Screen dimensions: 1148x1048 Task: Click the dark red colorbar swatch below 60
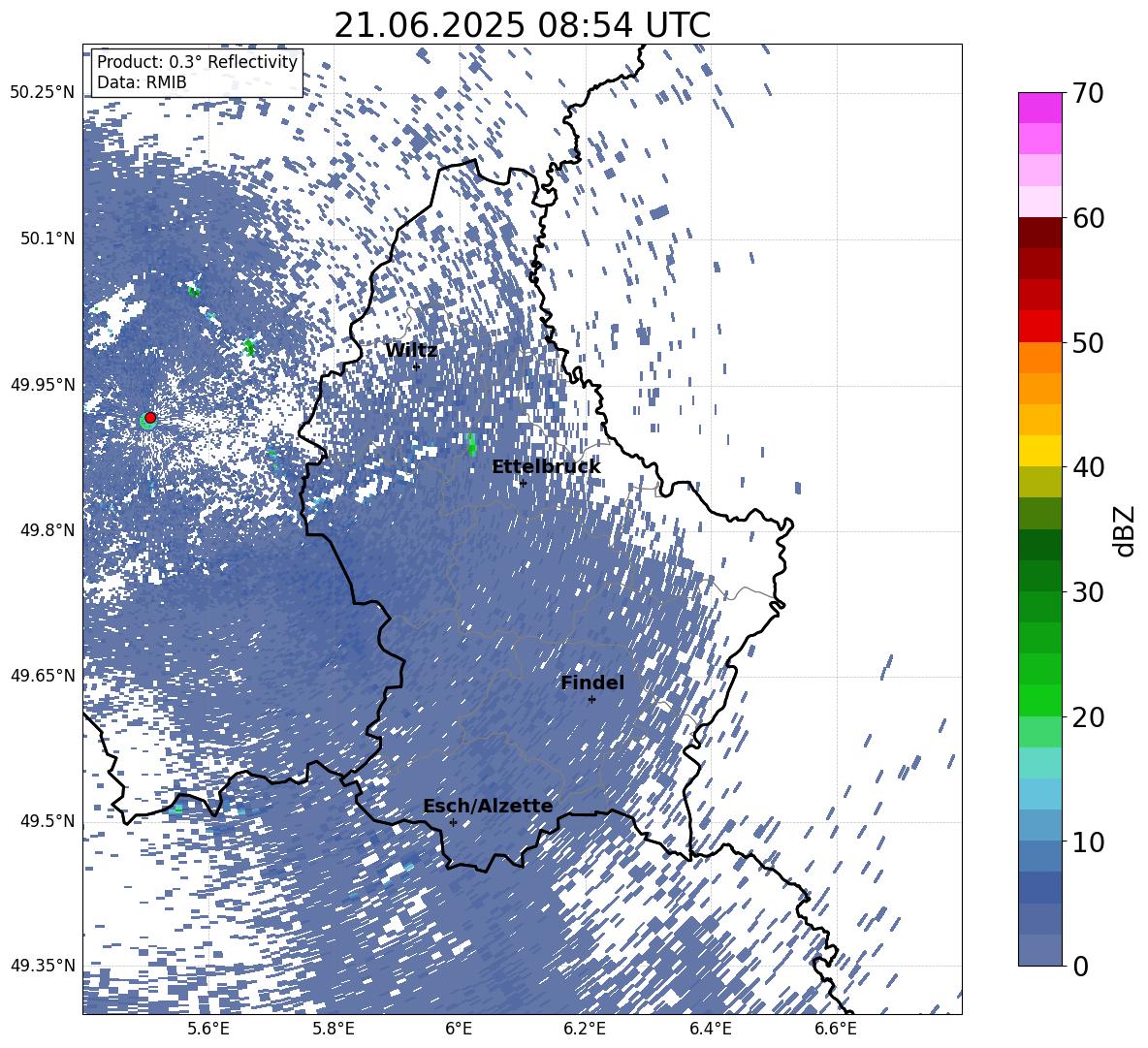coord(1039,233)
